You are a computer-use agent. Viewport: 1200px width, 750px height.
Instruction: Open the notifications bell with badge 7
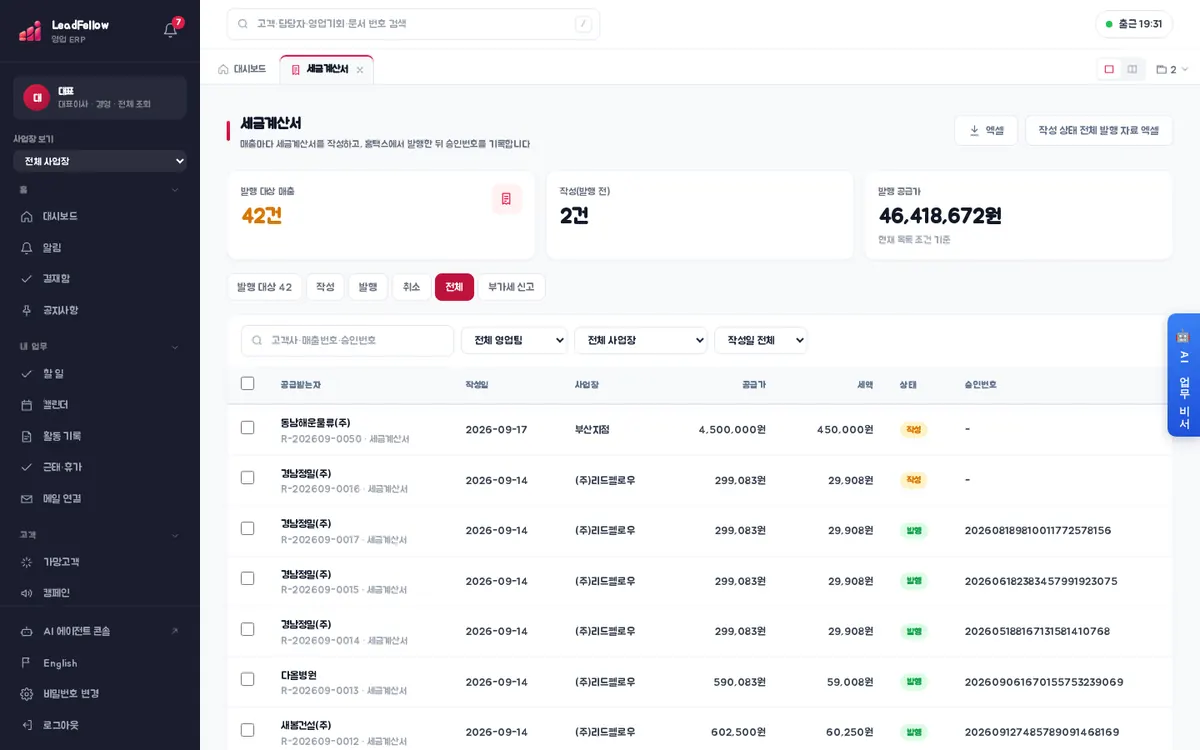click(171, 30)
